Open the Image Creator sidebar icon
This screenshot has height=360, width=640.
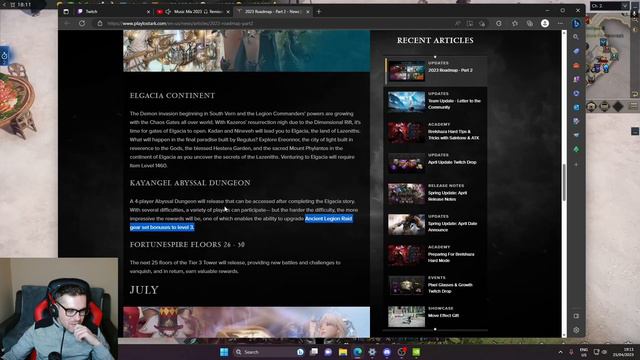576,121
